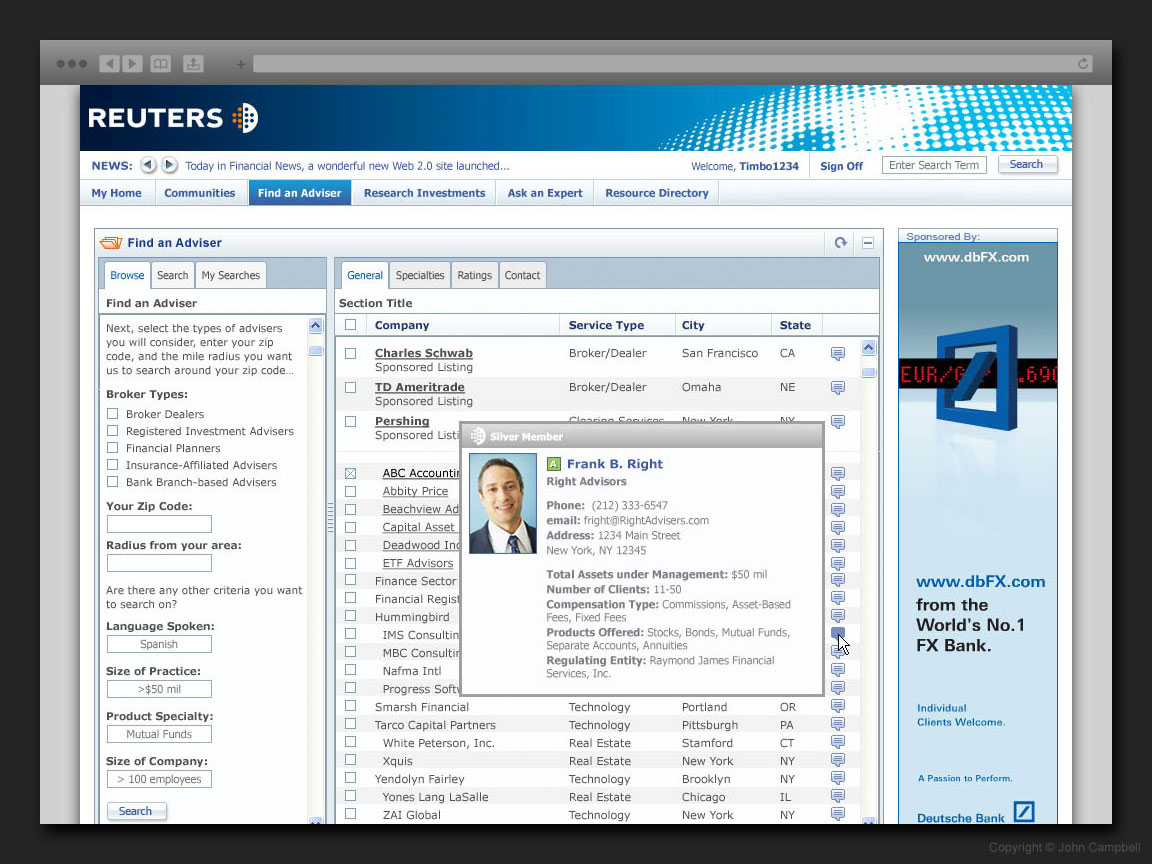Viewport: 1152px width, 864px height.
Task: Check Insurance-Affiliated Advisers checkbox
Action: click(x=112, y=464)
